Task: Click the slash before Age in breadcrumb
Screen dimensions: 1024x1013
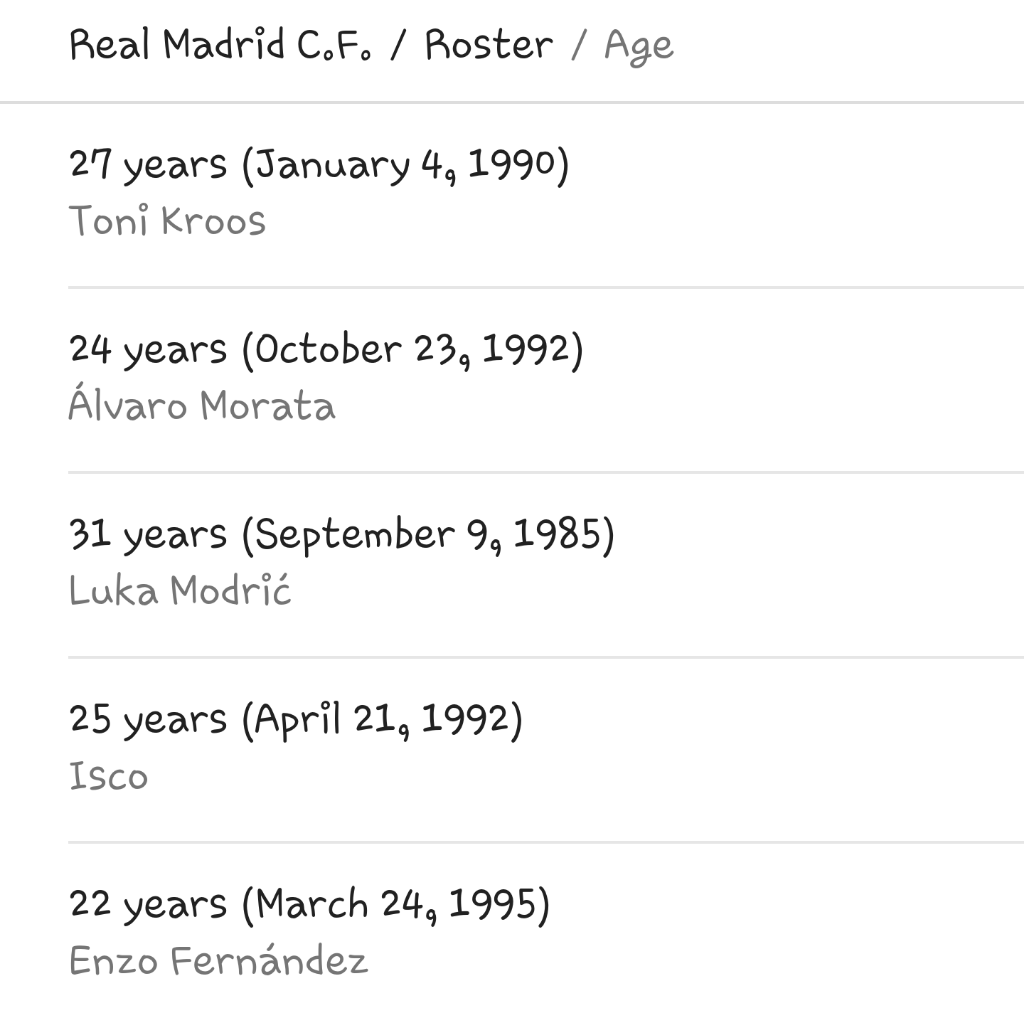Action: [578, 45]
